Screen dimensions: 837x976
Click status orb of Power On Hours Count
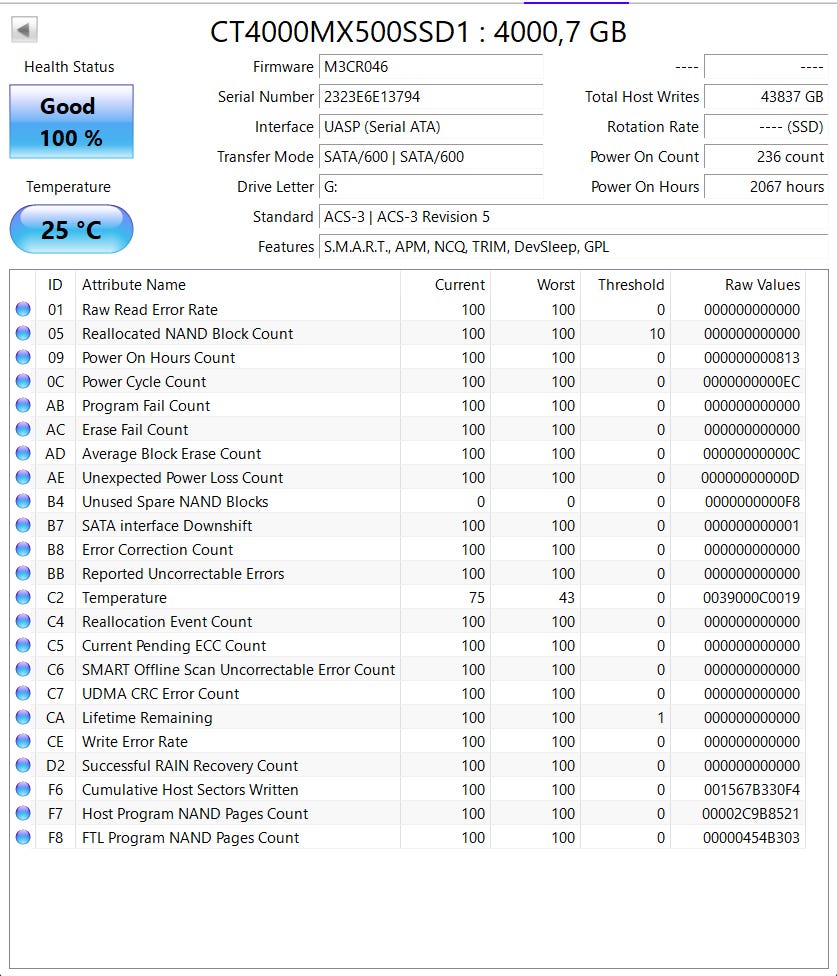pos(23,357)
